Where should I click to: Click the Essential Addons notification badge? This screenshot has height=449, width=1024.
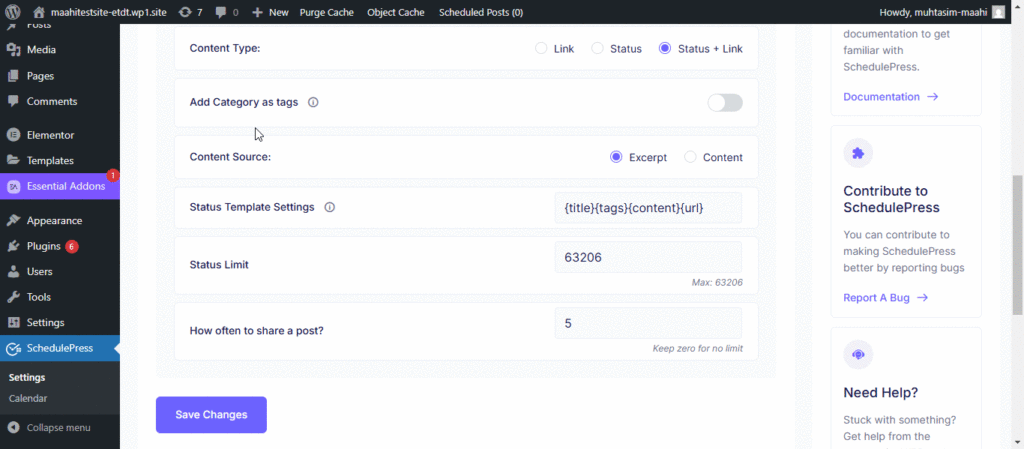click(x=113, y=176)
